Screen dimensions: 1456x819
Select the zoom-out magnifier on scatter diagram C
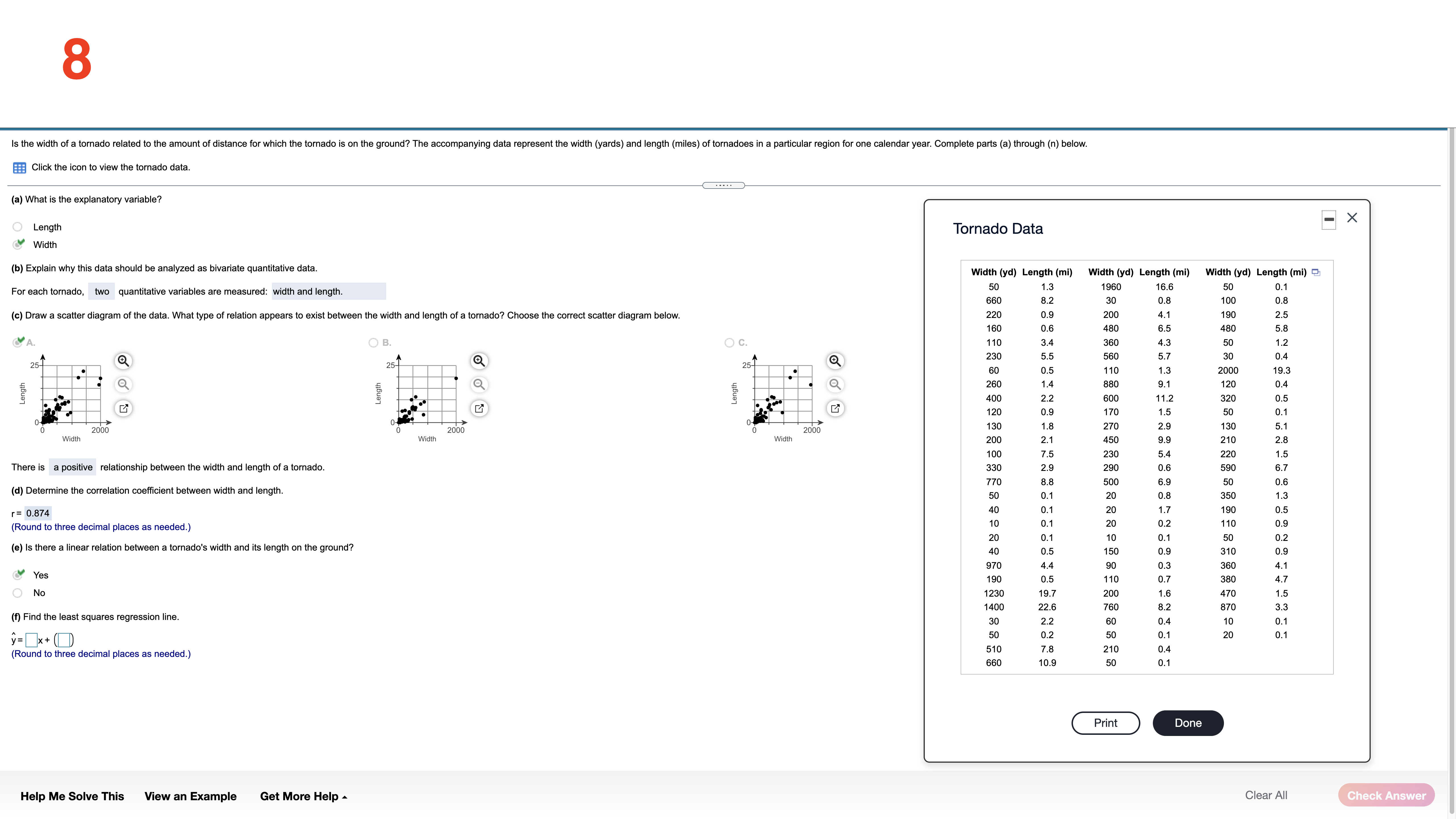835,384
